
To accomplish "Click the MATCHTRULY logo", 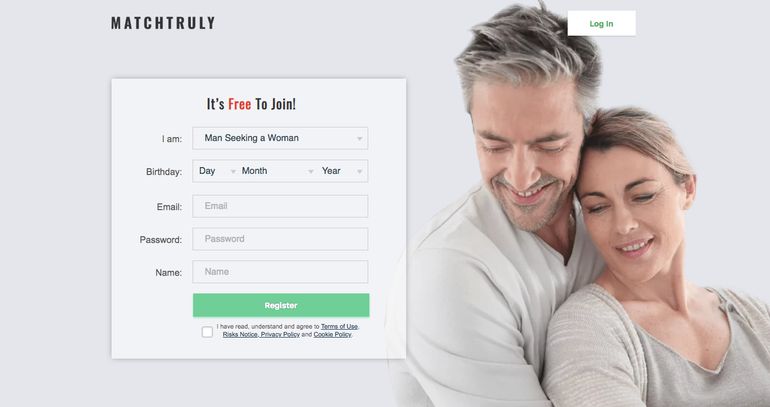I will pos(163,23).
